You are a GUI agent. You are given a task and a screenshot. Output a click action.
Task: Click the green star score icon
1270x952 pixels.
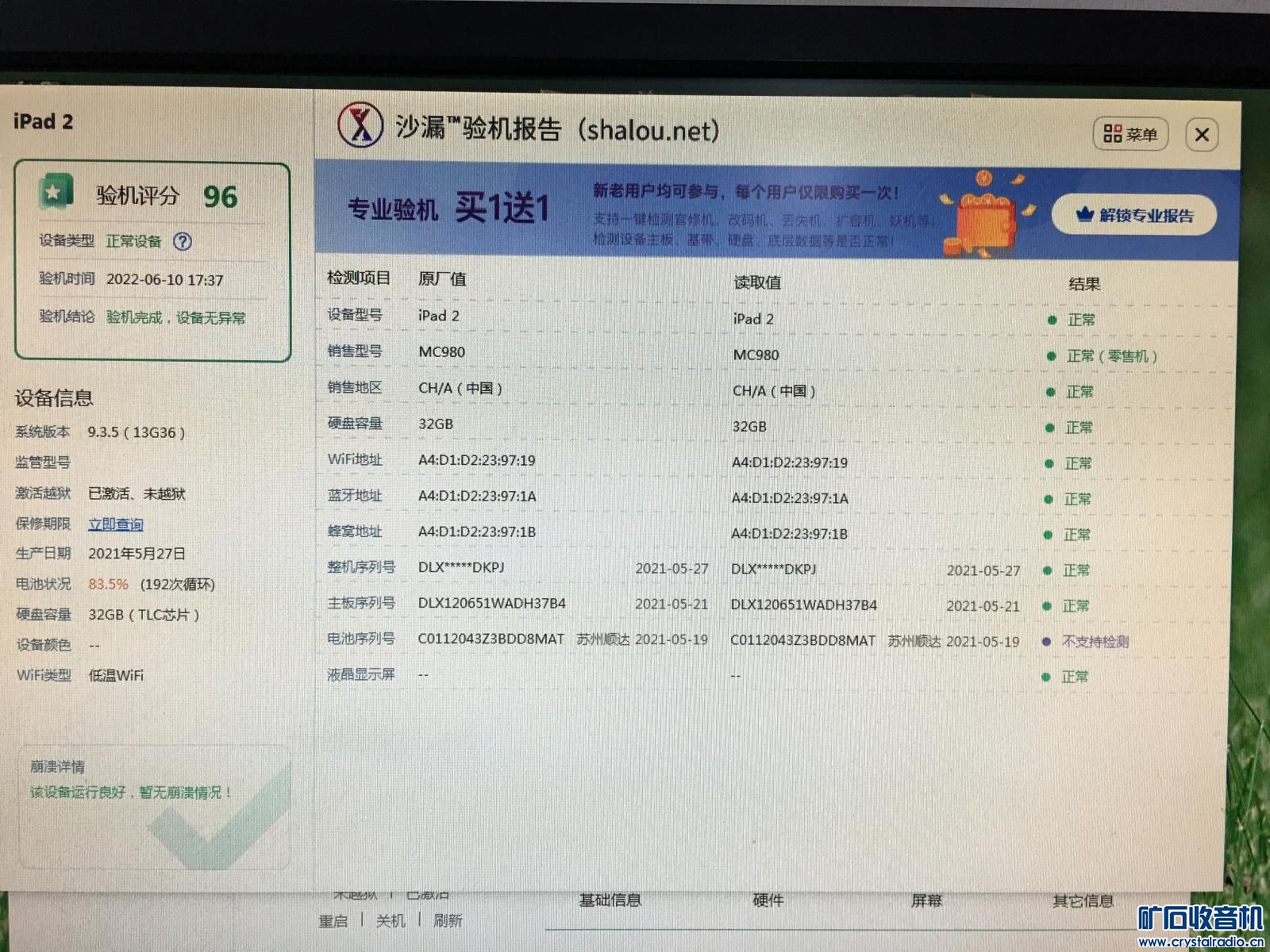tap(56, 192)
